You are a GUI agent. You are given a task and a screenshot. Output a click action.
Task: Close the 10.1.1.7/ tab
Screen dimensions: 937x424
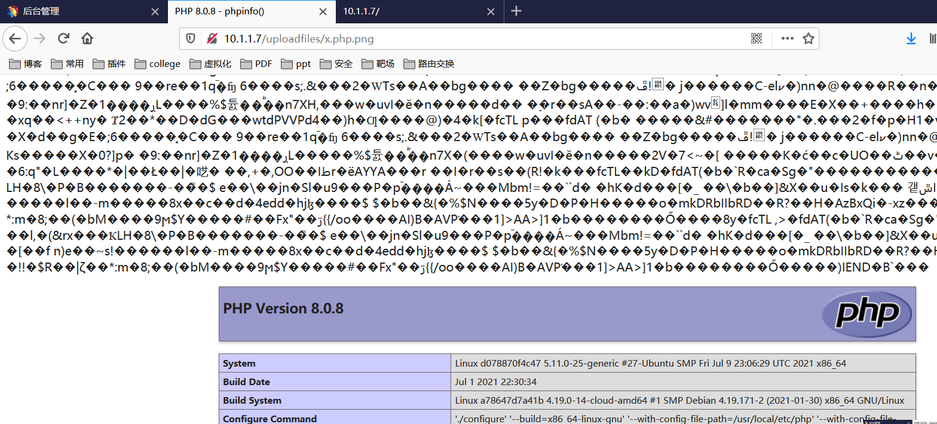pos(491,11)
